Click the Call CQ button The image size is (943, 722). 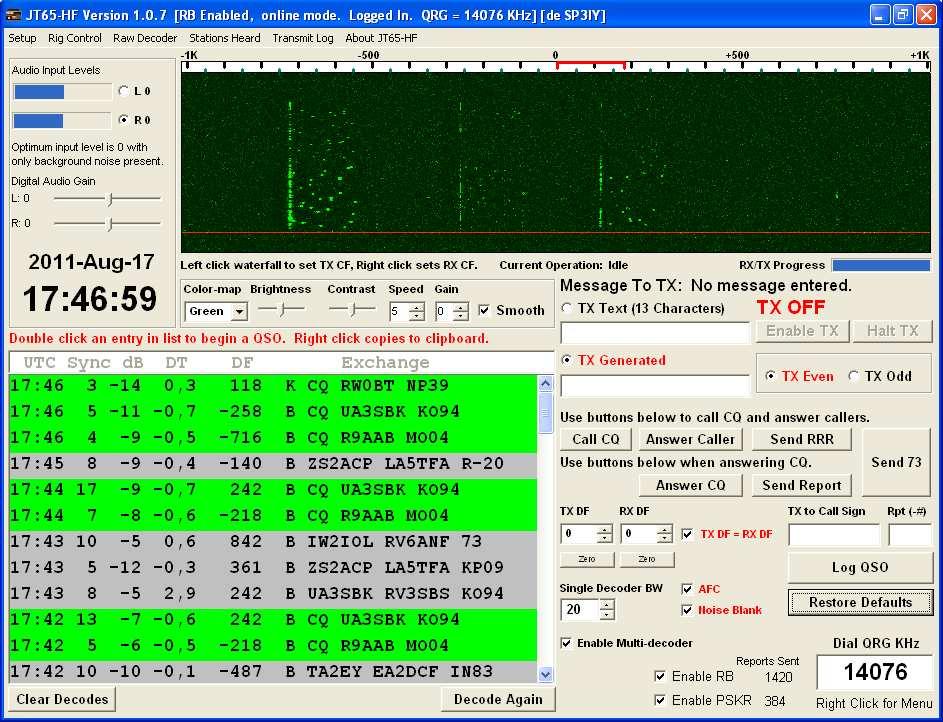(595, 439)
